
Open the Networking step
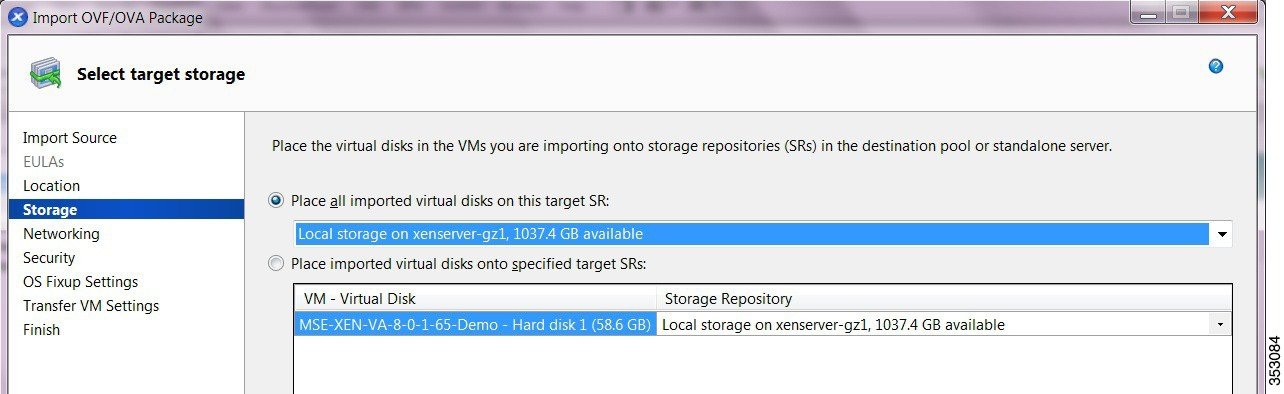click(61, 234)
